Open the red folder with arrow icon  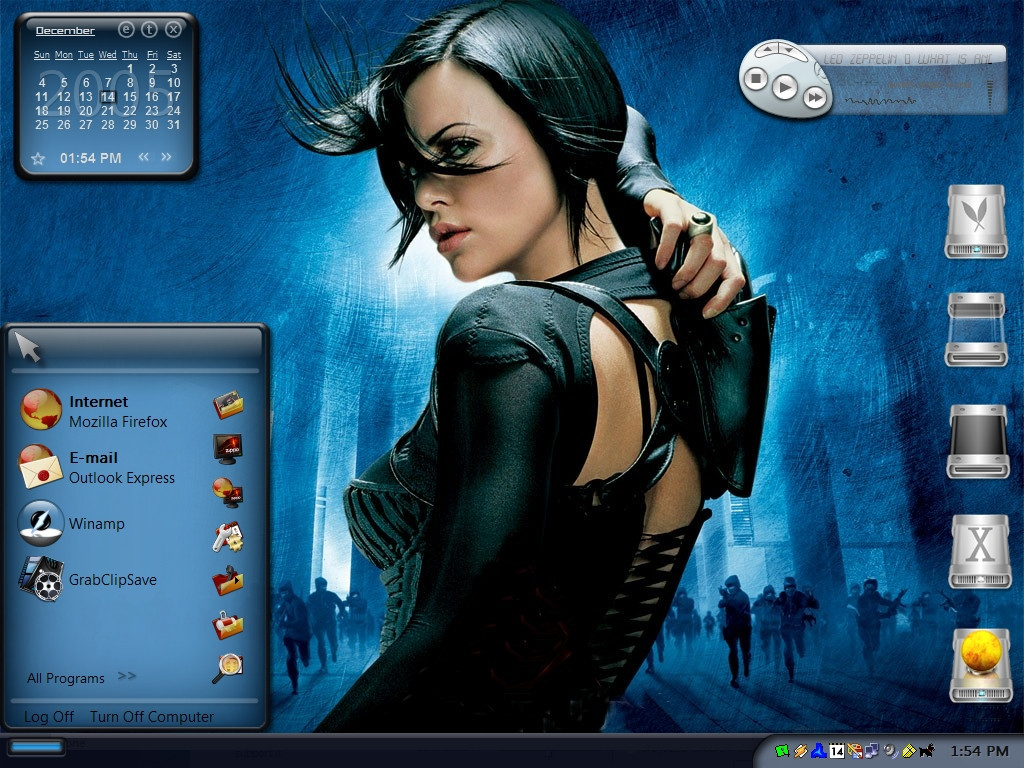click(228, 581)
